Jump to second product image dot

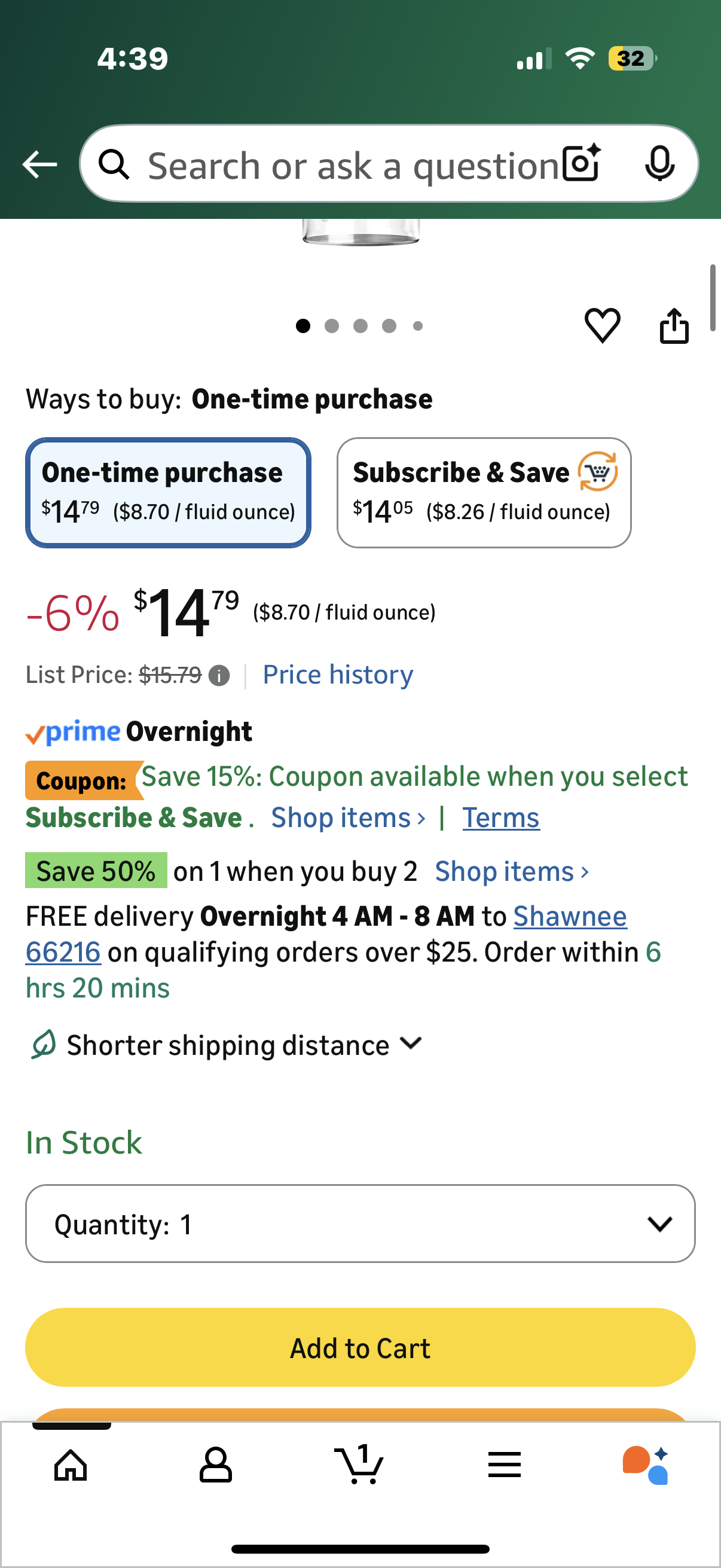tap(332, 327)
